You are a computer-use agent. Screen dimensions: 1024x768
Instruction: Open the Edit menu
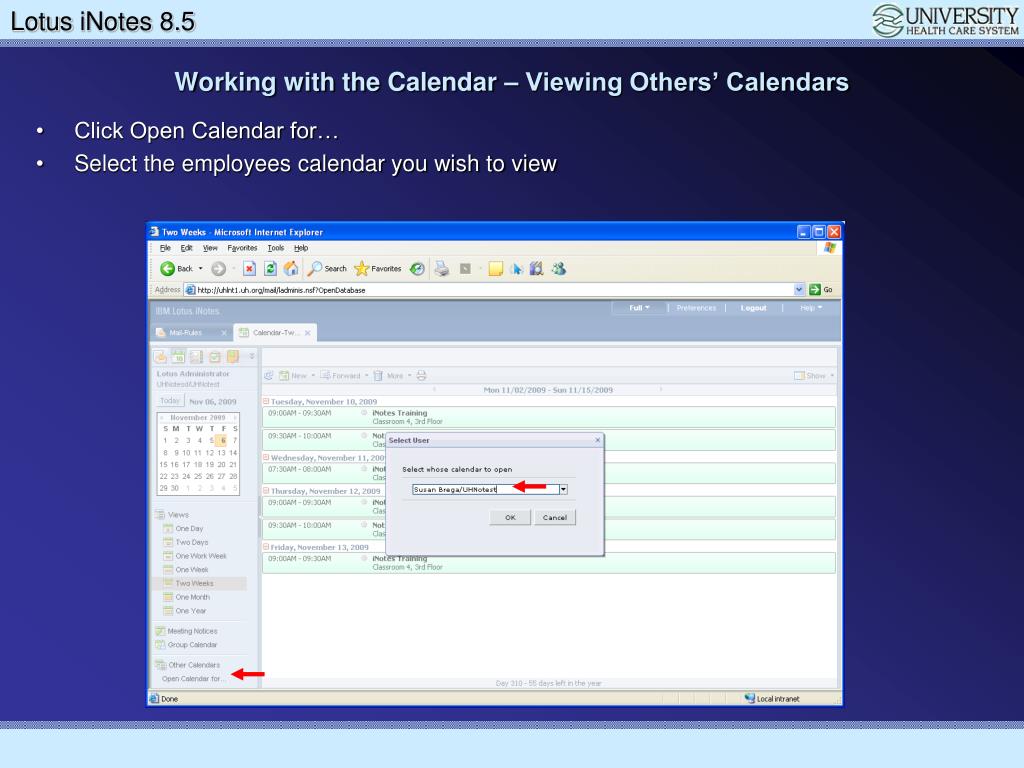click(x=186, y=248)
